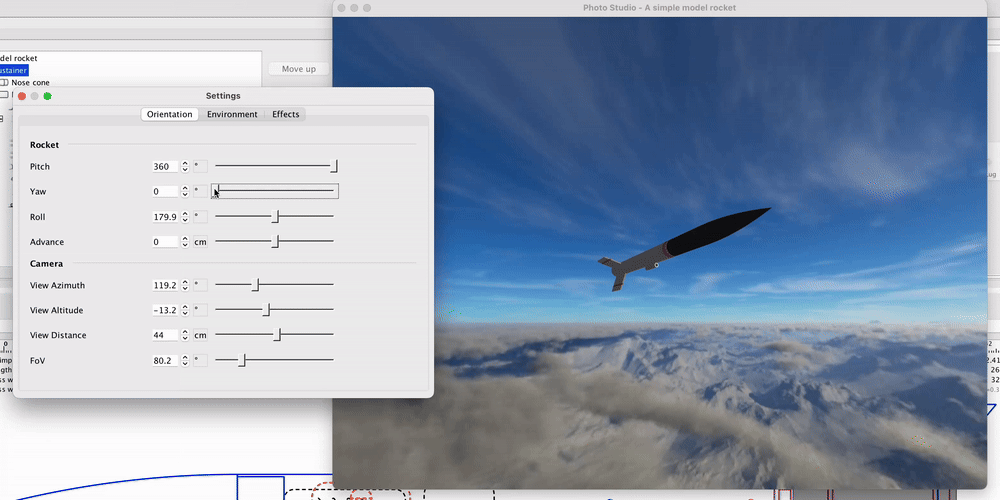Click the FoV slider handle
Image resolution: width=1000 pixels, height=500 pixels.
[x=242, y=360]
